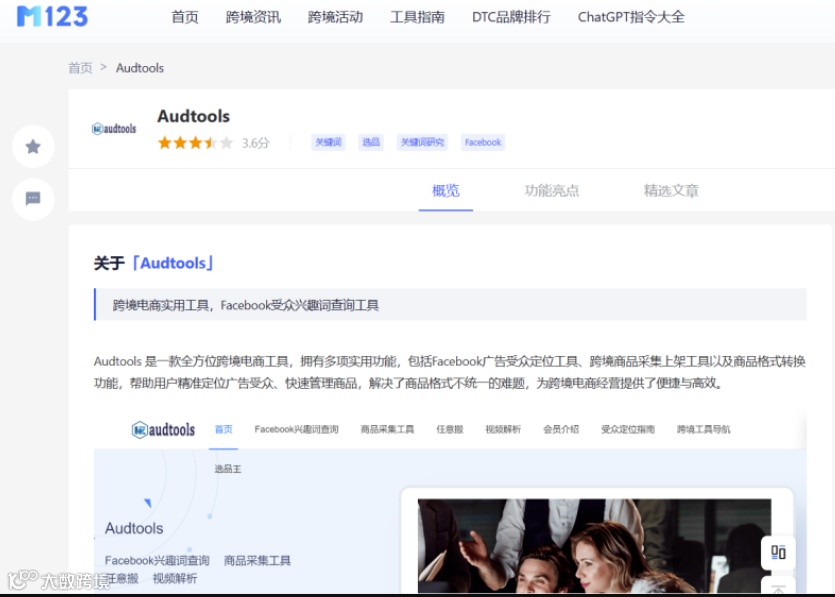This screenshot has width=835, height=597.
Task: Click the Audtools logo beside the title
Action: coord(114,128)
